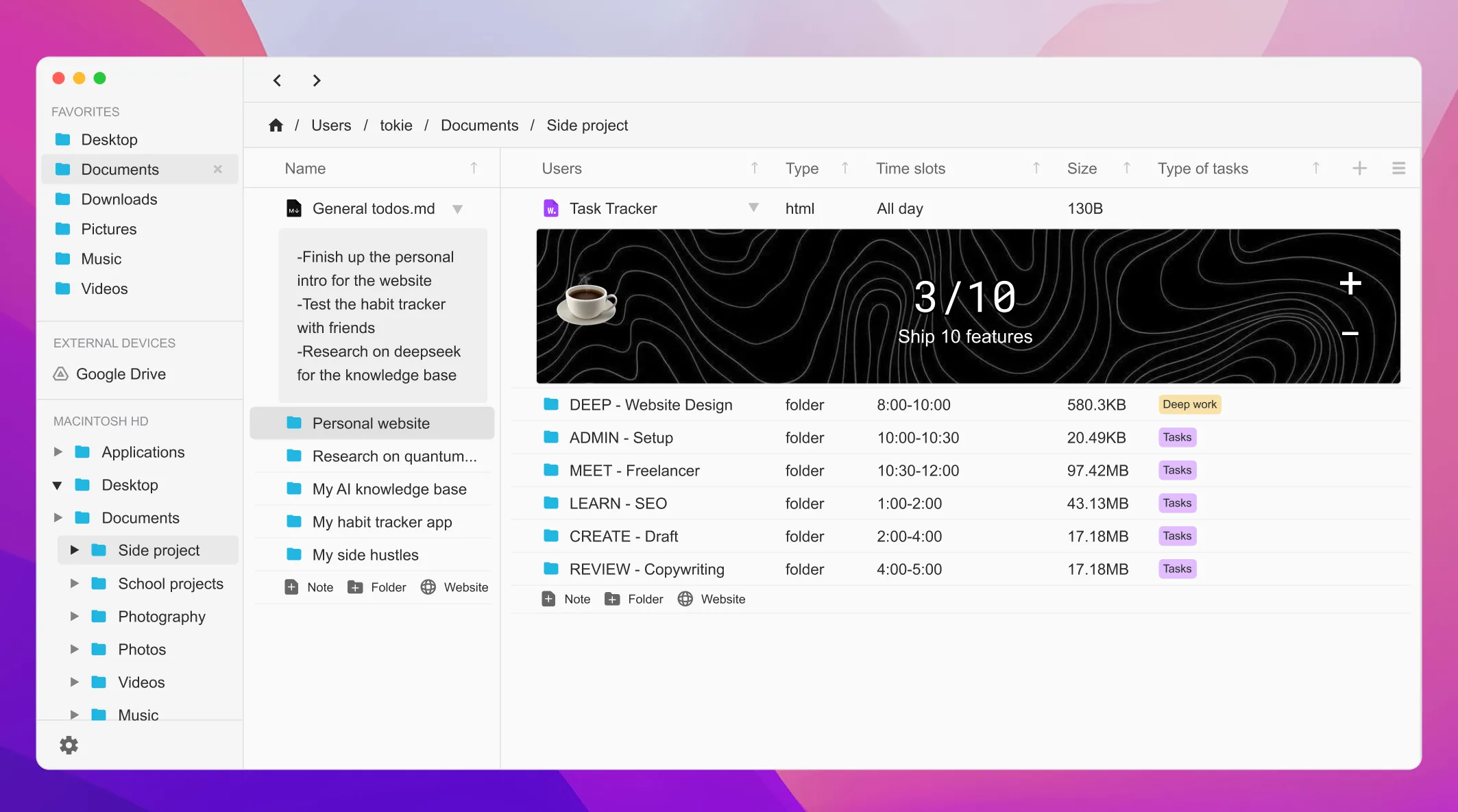Click the back navigation arrow
Viewport: 1458px width, 812px height.
[x=277, y=81]
